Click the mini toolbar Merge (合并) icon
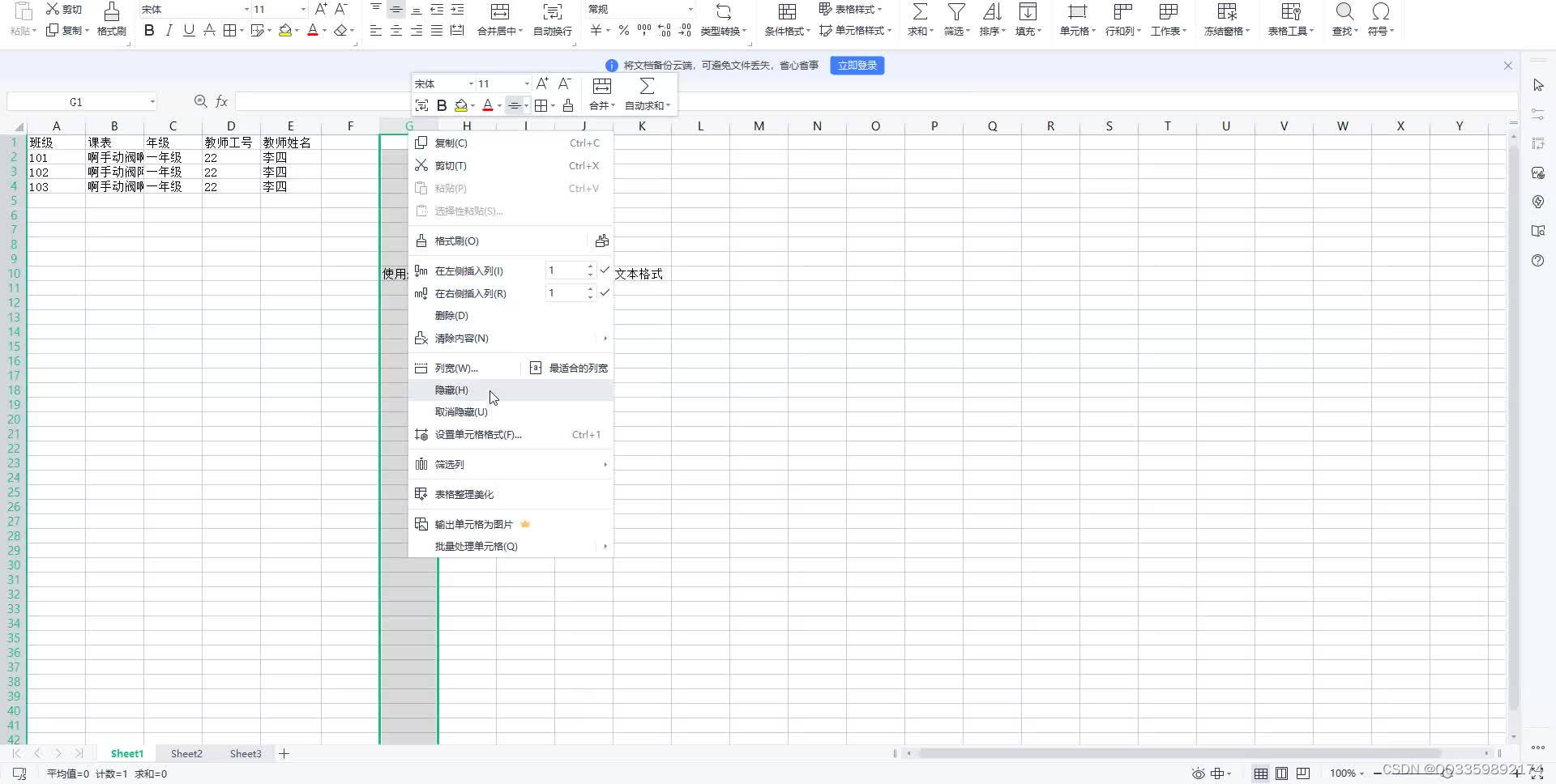The image size is (1556, 784). click(602, 86)
